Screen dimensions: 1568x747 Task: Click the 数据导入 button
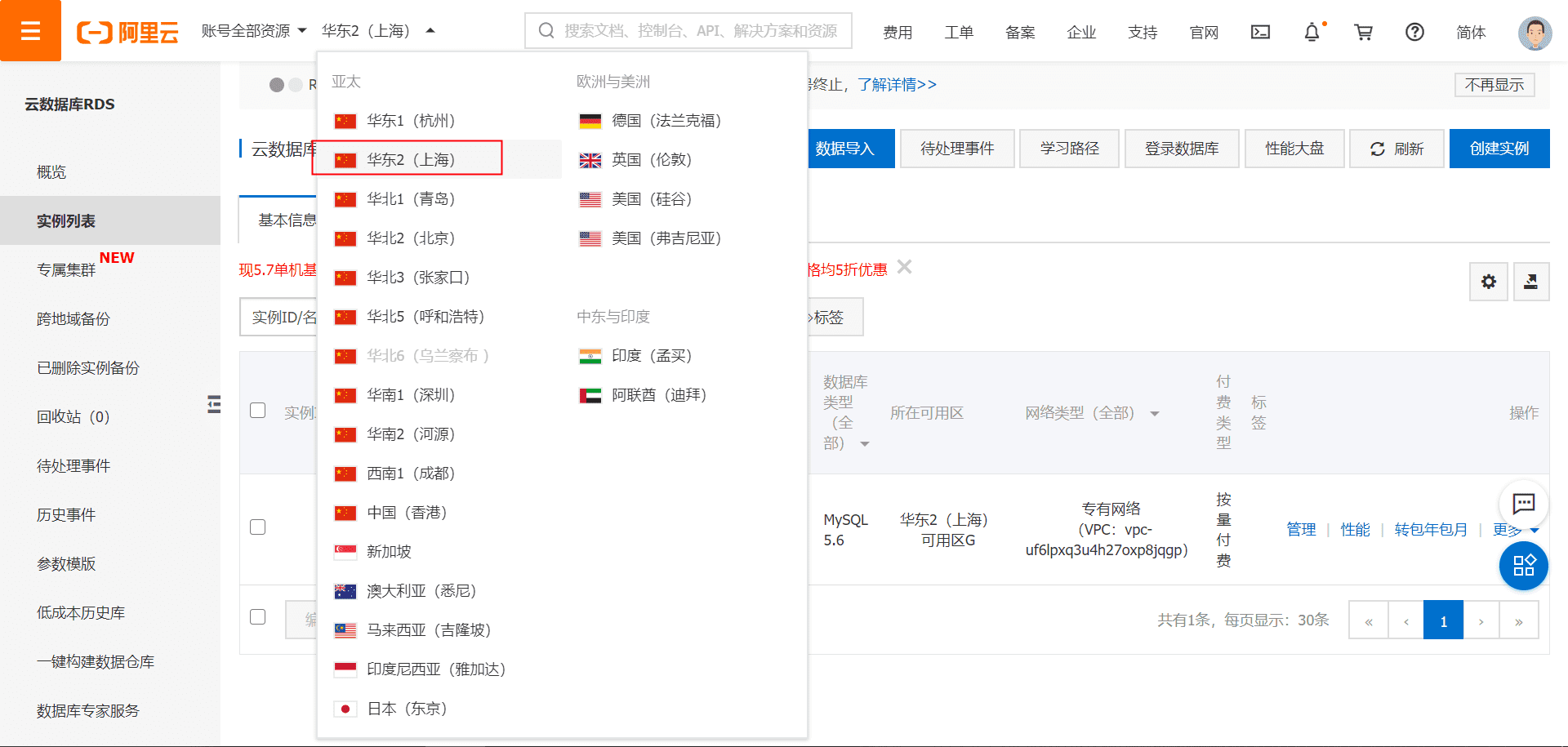point(851,149)
